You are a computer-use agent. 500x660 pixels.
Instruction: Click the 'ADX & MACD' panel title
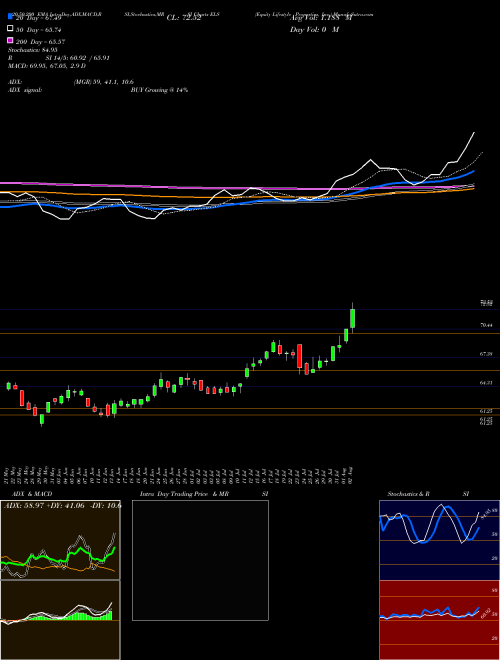tap(32, 494)
